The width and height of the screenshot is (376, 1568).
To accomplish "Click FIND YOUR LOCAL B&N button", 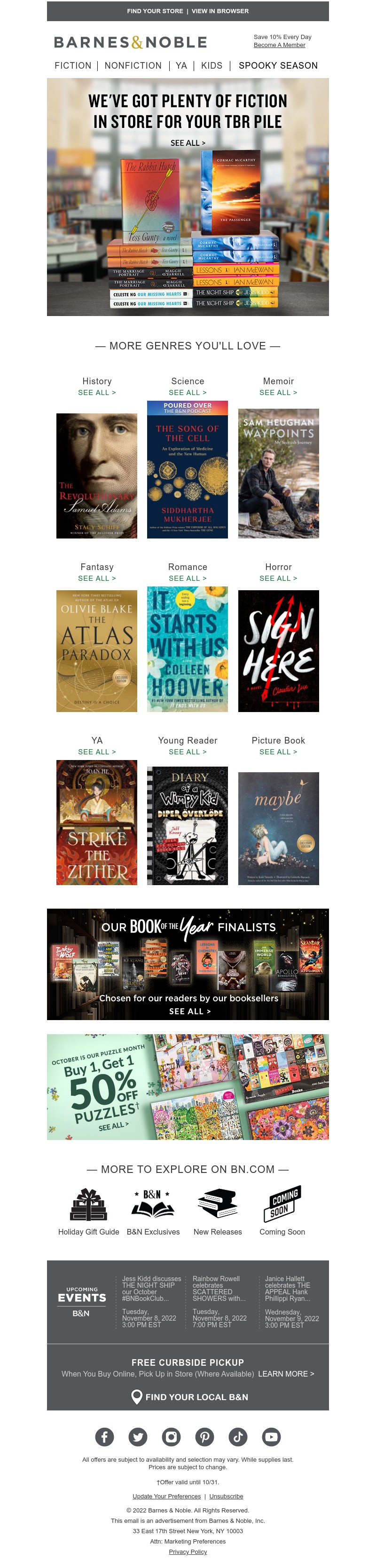I will tap(189, 1396).
